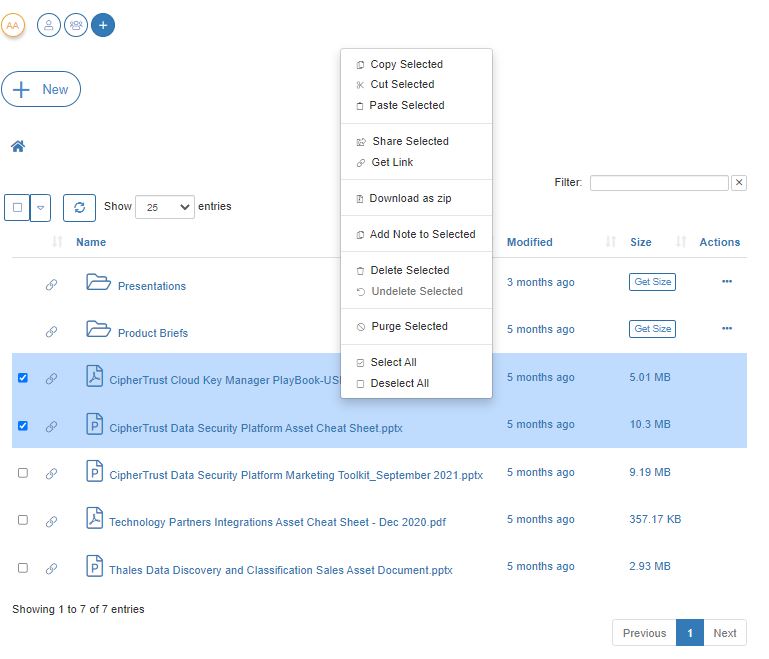Click link icon for Platform Asset Cheat Sheet
Image resolution: width=769 pixels, height=659 pixels.
point(51,427)
